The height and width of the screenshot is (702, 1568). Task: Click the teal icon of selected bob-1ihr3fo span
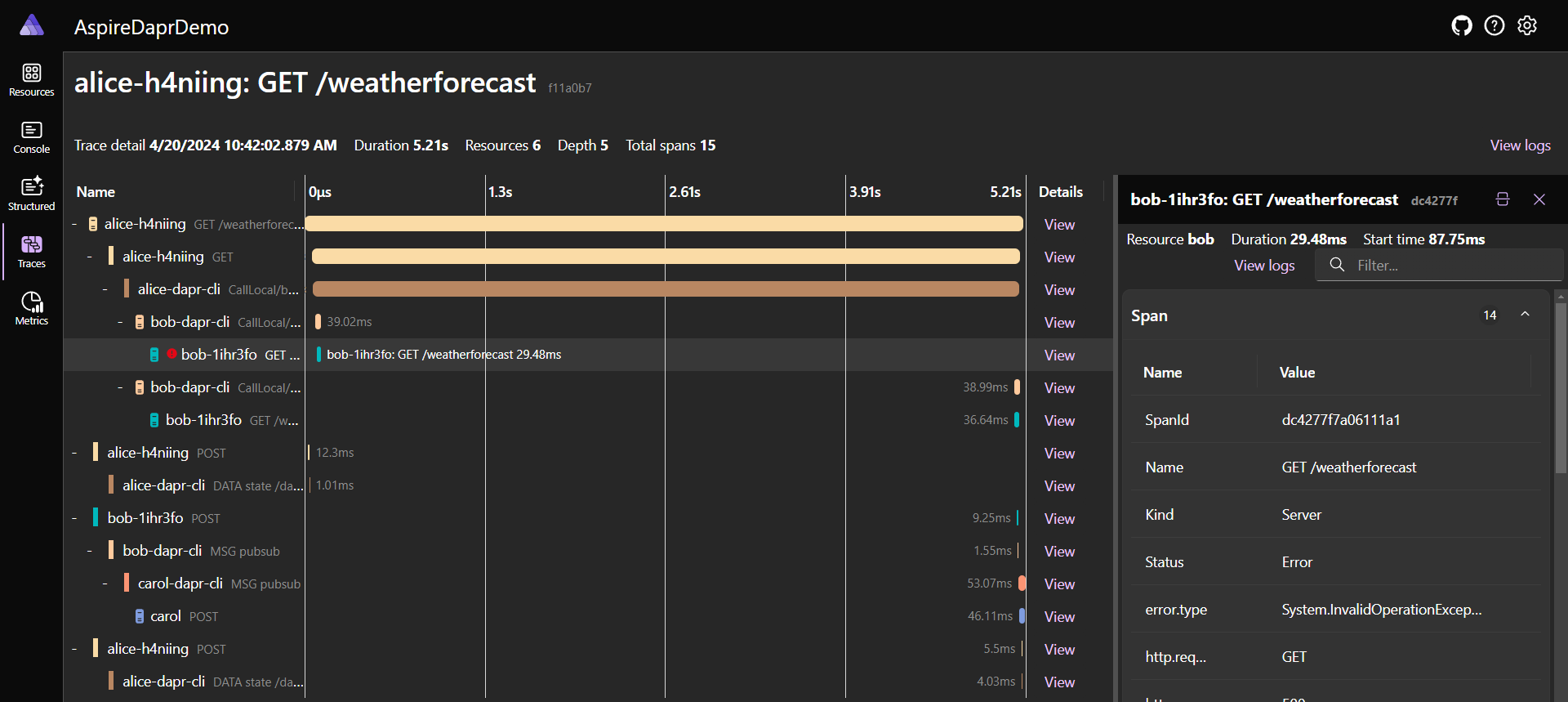click(154, 355)
